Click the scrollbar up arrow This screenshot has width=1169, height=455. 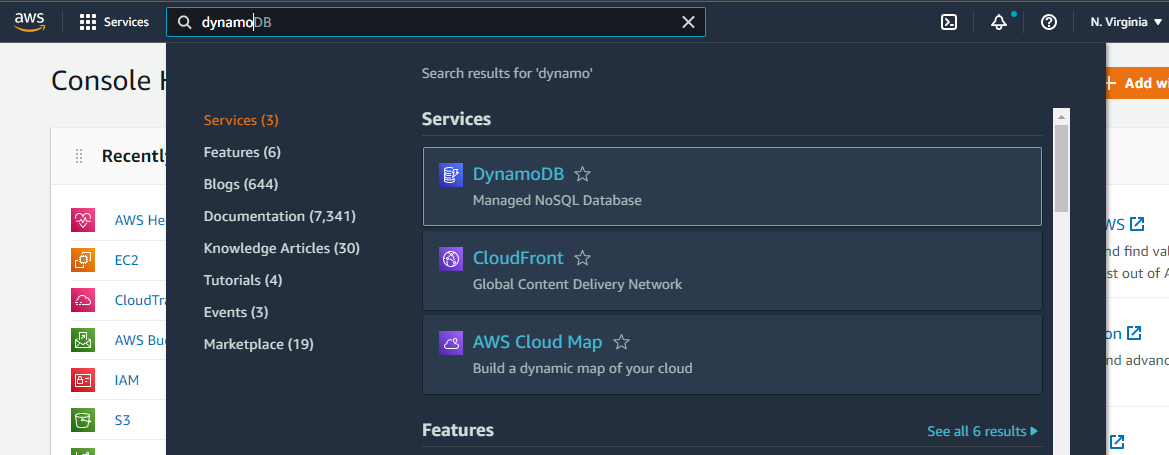tap(1061, 116)
